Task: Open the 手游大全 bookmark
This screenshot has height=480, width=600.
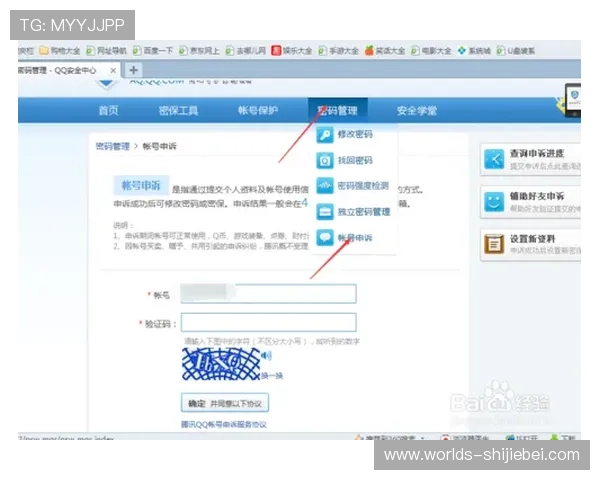Action: (x=338, y=51)
